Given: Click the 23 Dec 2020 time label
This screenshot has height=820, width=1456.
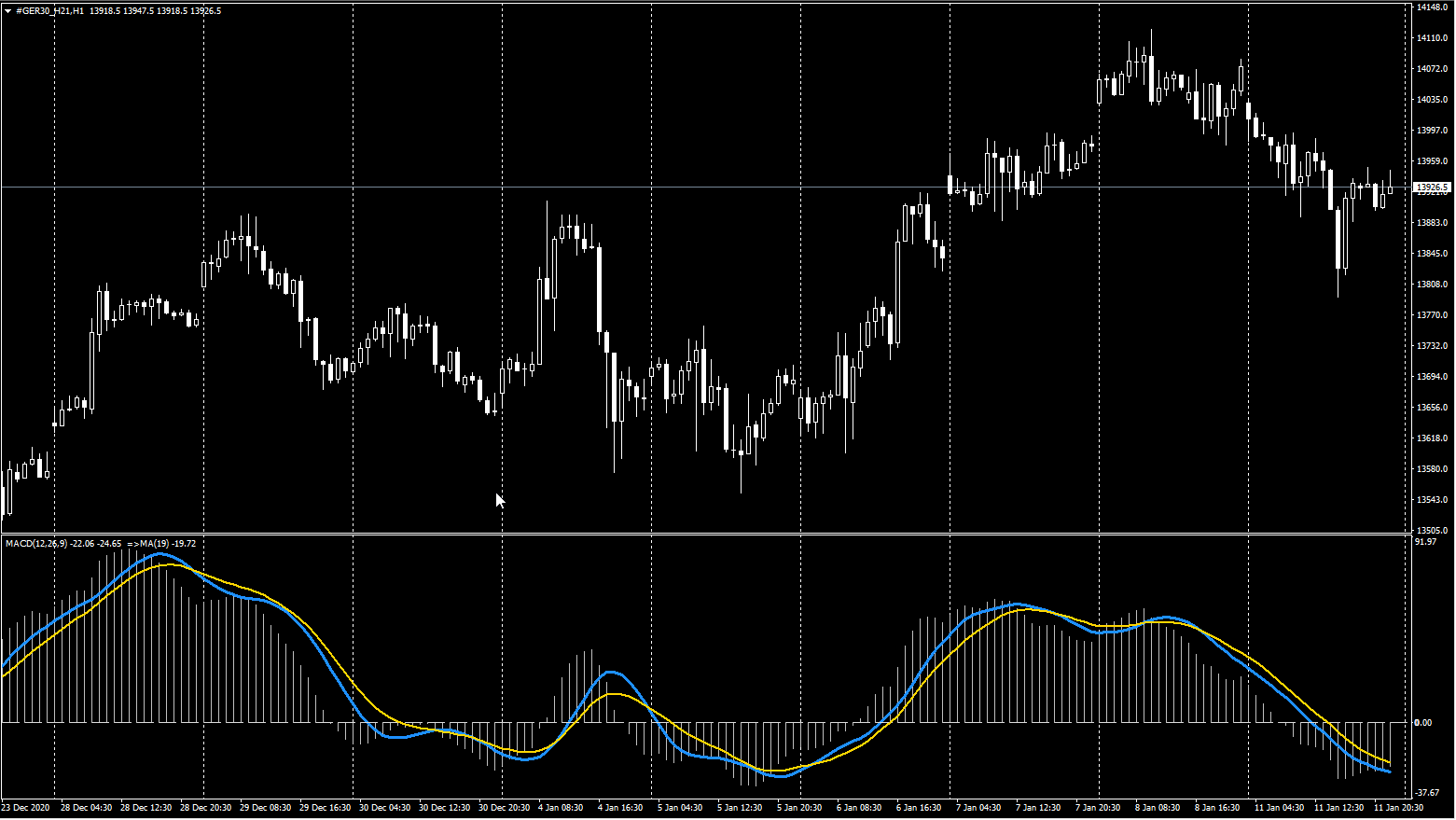Looking at the screenshot, I should pos(26,808).
